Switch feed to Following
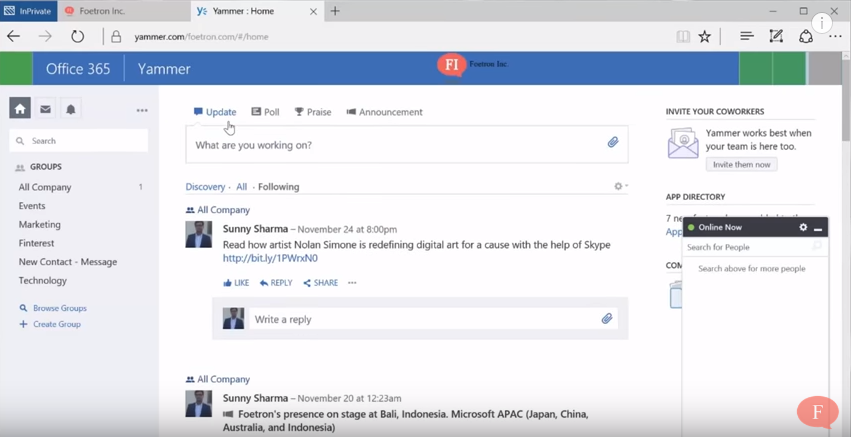 tap(278, 187)
